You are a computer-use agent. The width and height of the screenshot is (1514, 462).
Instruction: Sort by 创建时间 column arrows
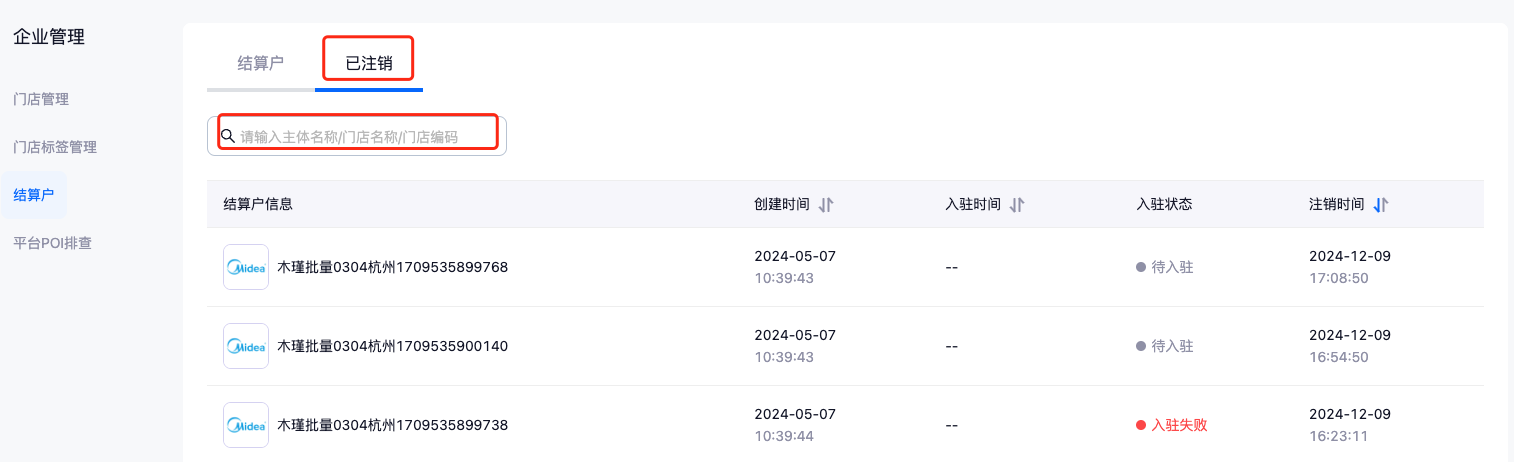tap(825, 205)
